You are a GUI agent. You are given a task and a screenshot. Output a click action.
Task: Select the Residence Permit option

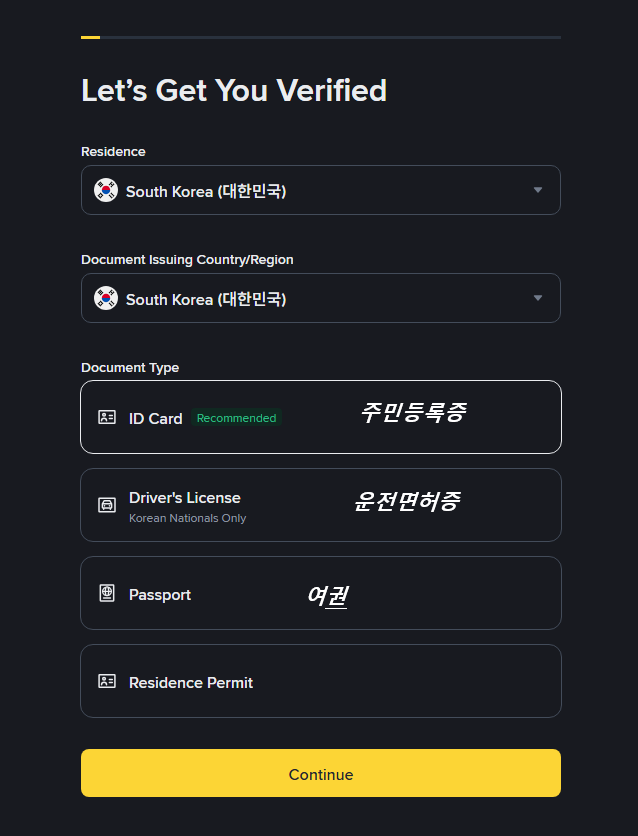click(191, 682)
